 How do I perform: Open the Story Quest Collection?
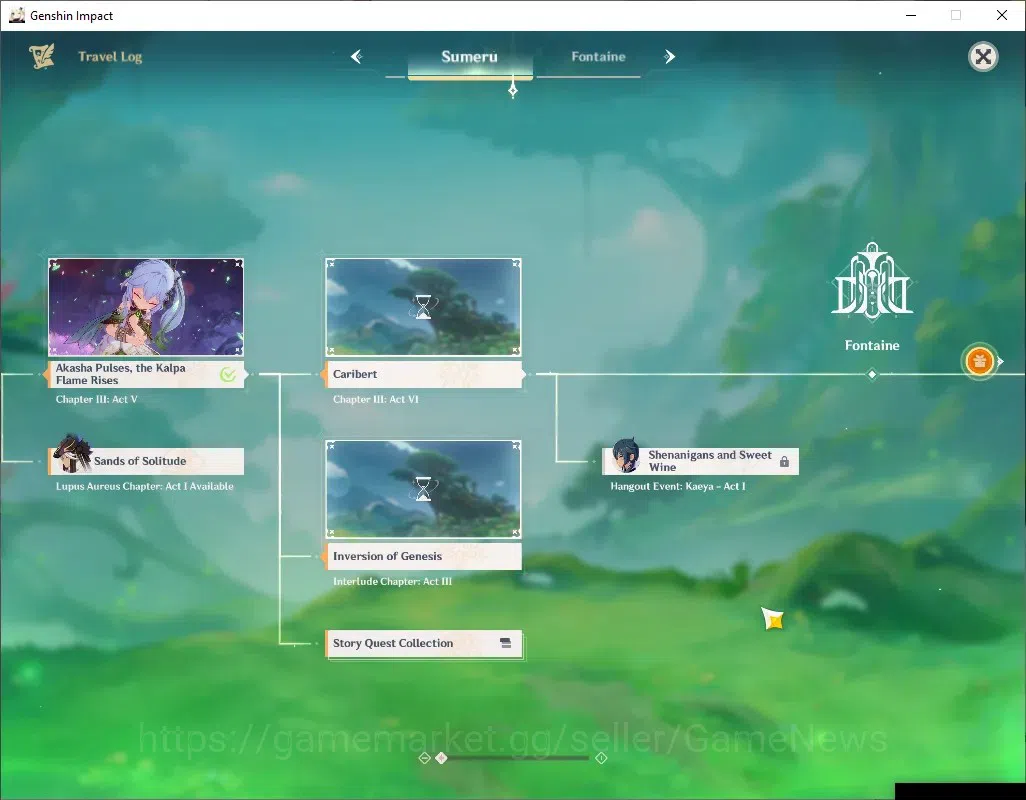(423, 643)
